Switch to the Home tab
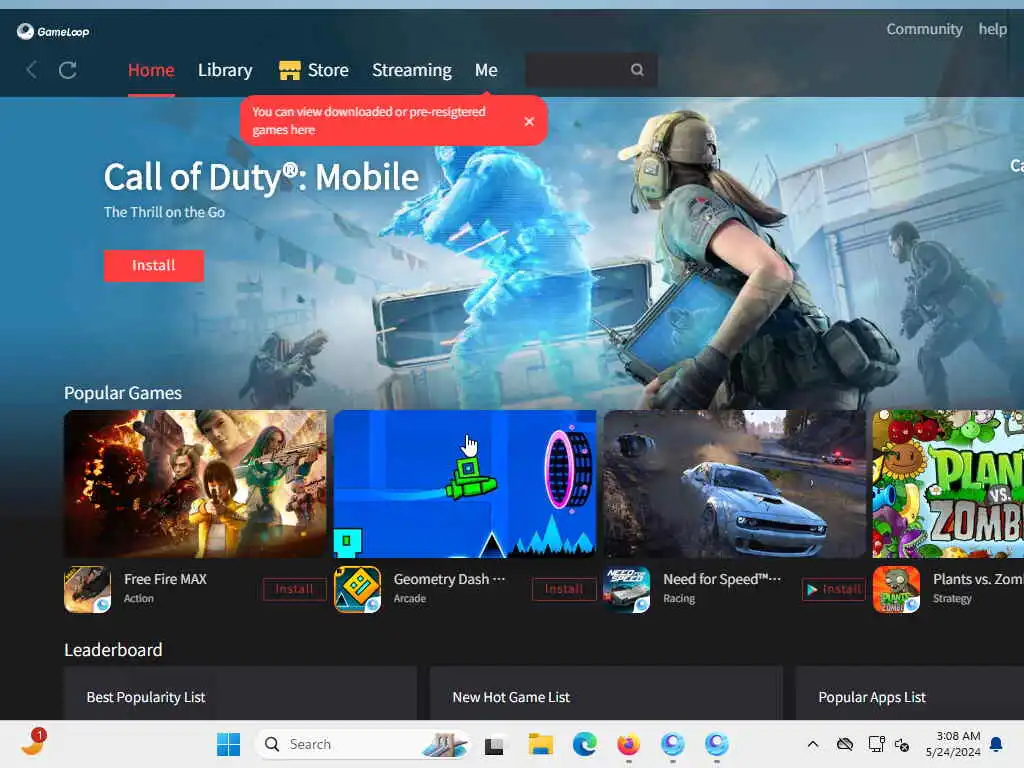 [151, 70]
